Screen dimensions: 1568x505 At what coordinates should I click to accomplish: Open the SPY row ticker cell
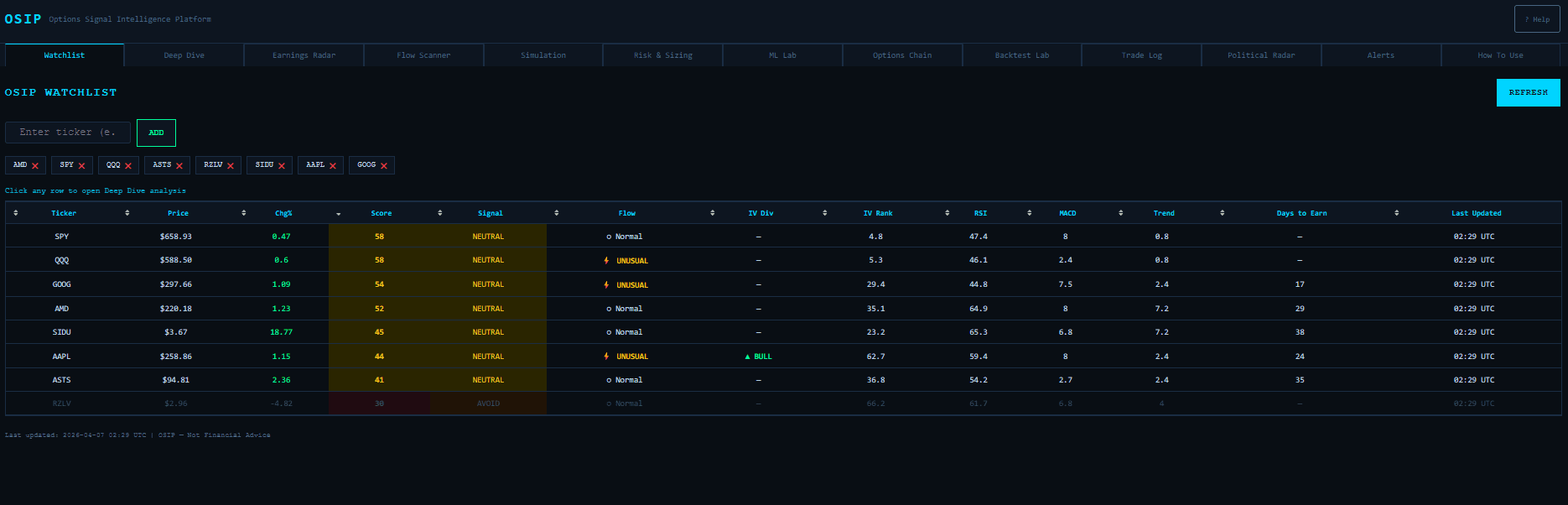[62, 237]
